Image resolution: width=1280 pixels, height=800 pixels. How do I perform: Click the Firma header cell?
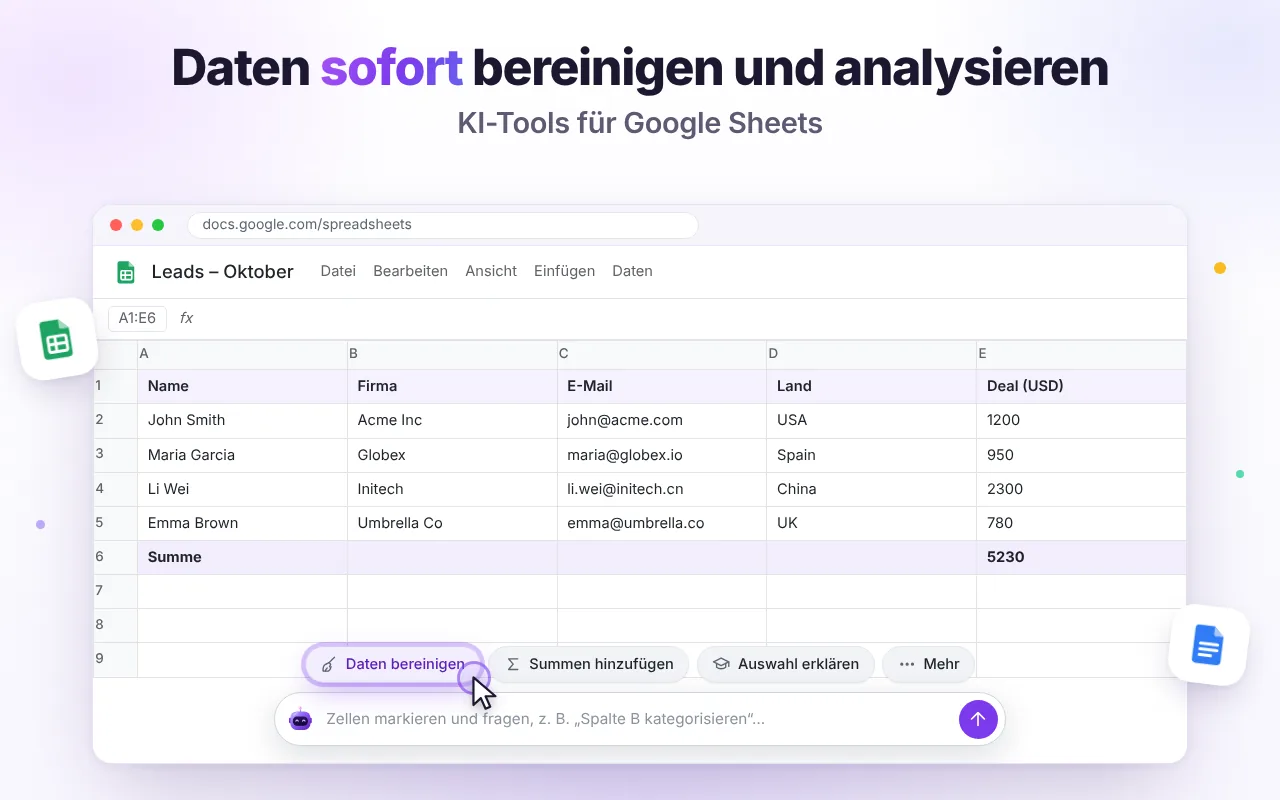[452, 386]
